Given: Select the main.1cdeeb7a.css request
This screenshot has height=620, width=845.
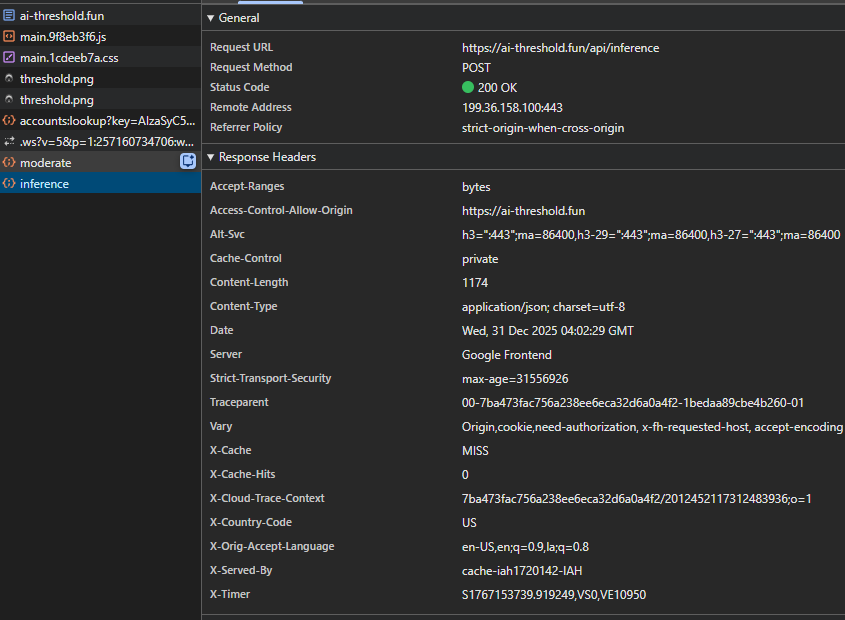Looking at the screenshot, I should pyautogui.click(x=100, y=58).
